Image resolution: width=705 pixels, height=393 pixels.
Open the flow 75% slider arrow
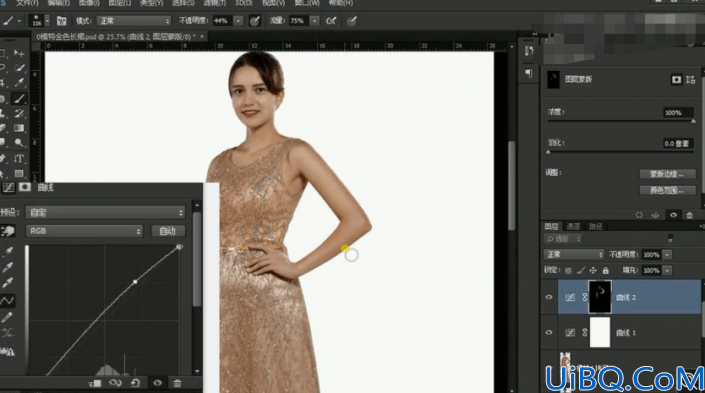click(314, 21)
